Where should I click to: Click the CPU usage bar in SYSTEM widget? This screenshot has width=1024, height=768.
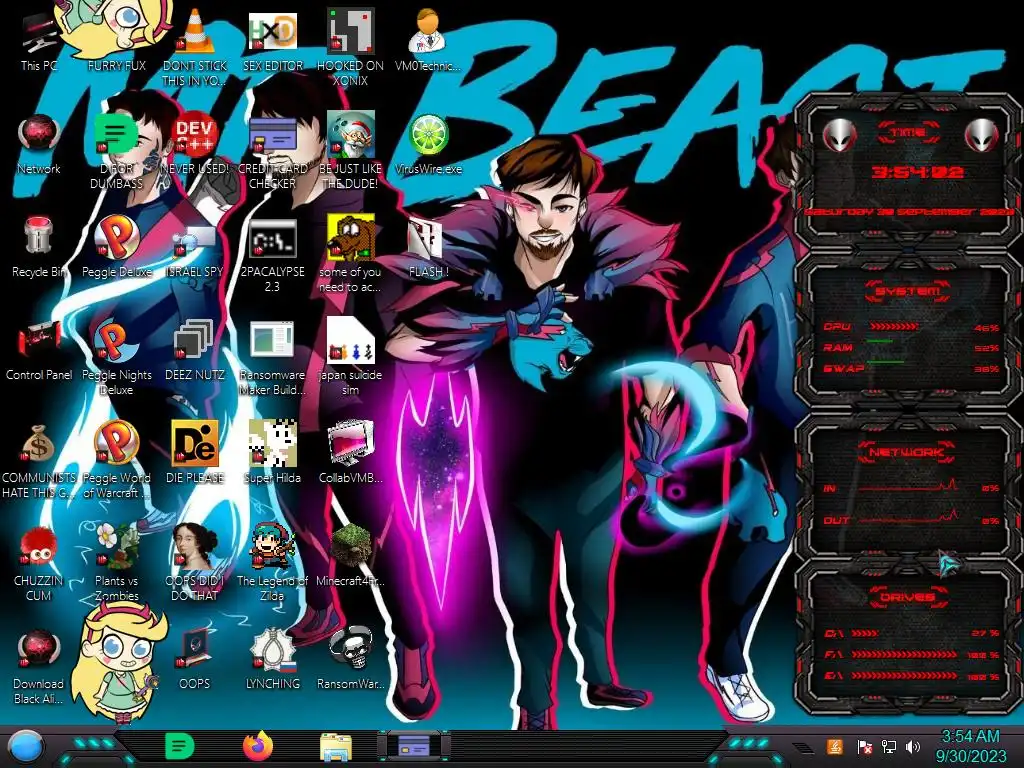click(893, 326)
